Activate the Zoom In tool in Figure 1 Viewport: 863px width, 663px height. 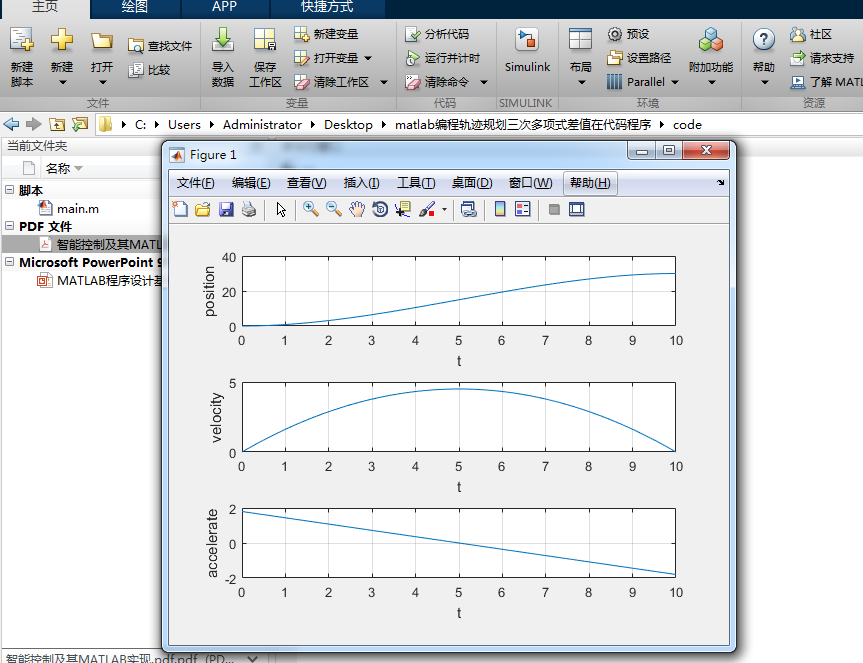pos(310,209)
